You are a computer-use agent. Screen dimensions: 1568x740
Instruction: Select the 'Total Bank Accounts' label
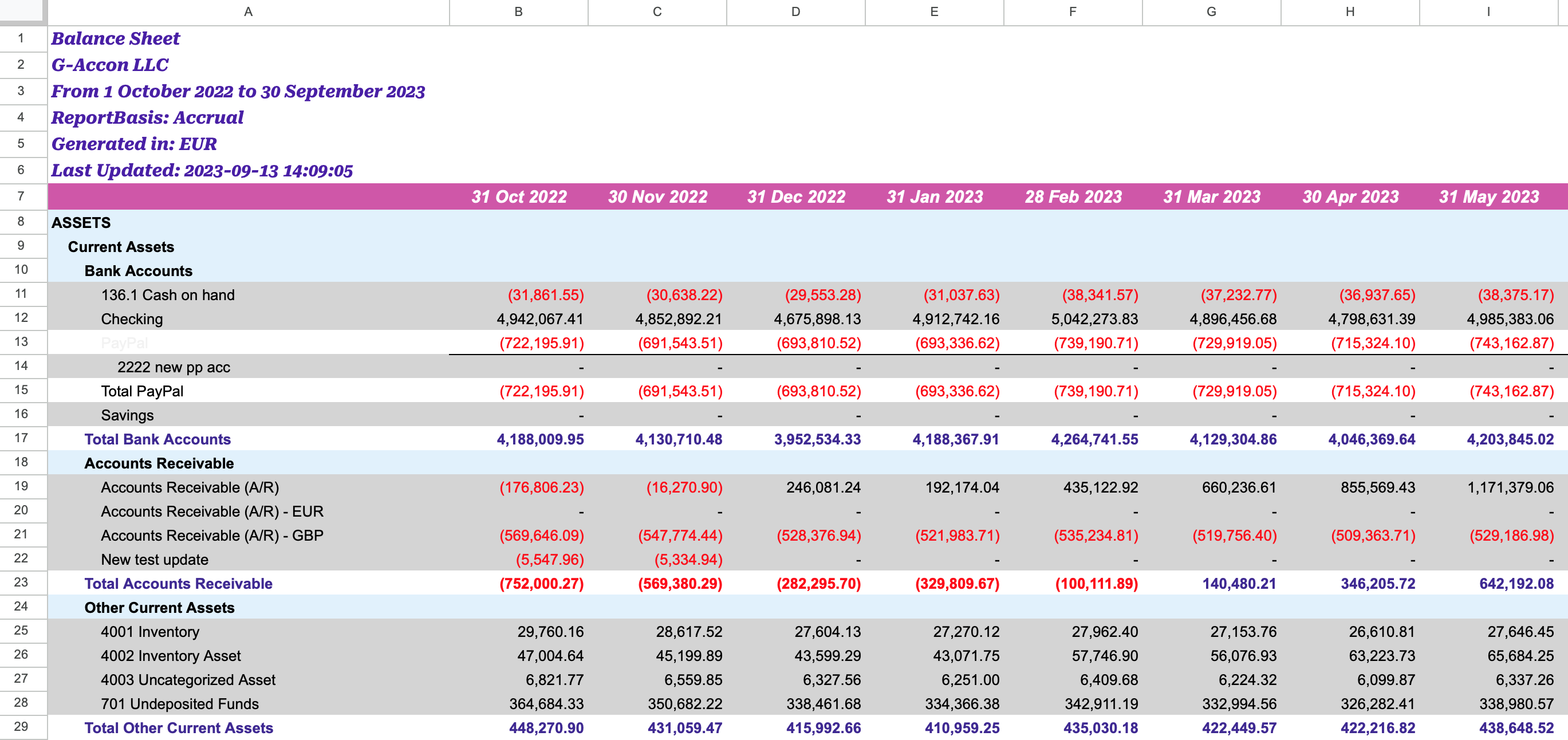click(x=157, y=439)
